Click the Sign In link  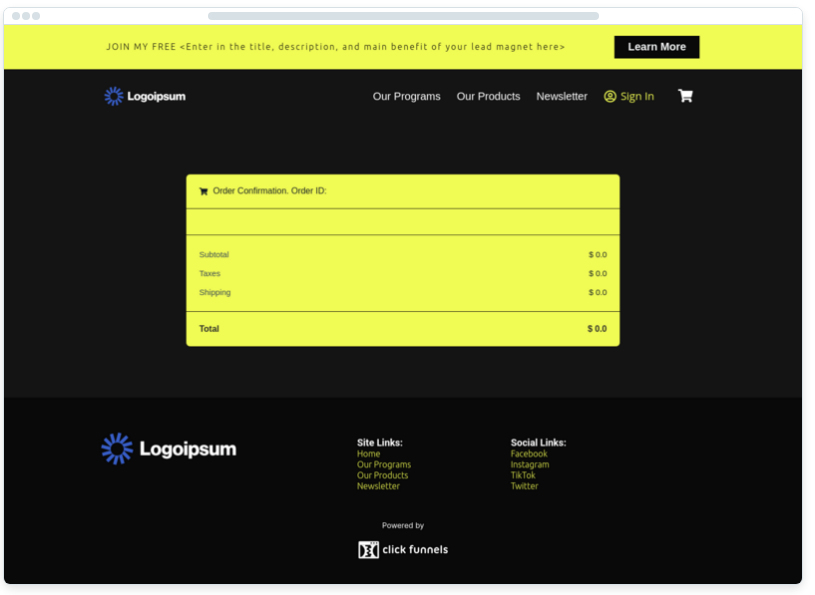629,97
